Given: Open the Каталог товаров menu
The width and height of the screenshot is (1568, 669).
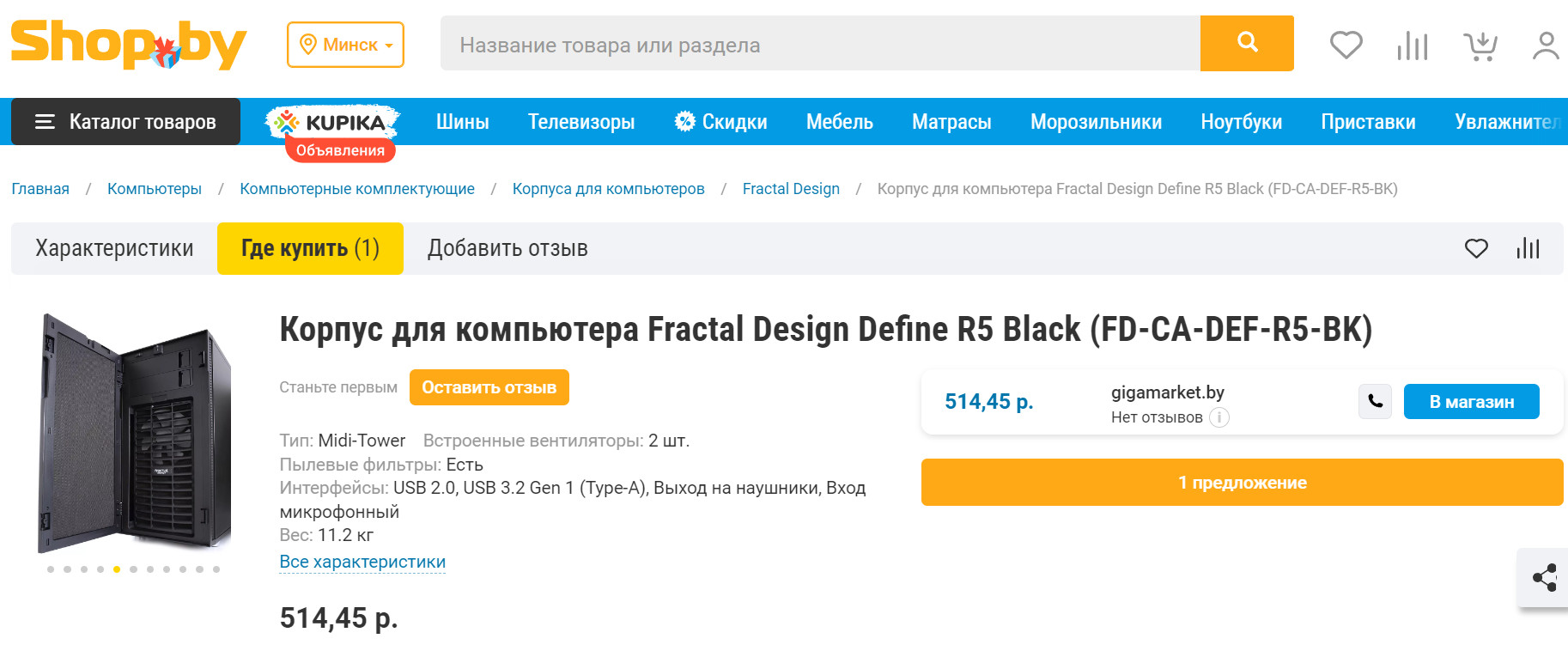Looking at the screenshot, I should click(125, 122).
